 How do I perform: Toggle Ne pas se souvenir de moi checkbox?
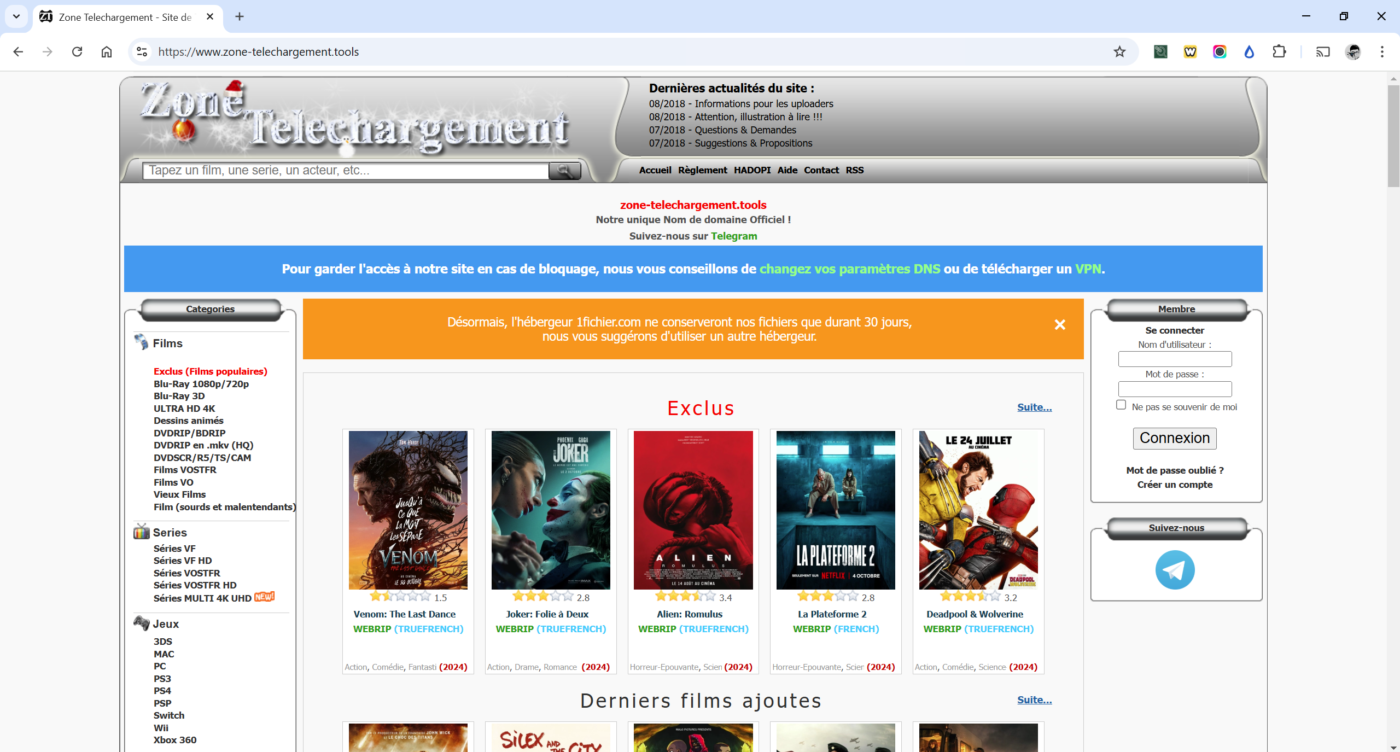tap(1121, 405)
